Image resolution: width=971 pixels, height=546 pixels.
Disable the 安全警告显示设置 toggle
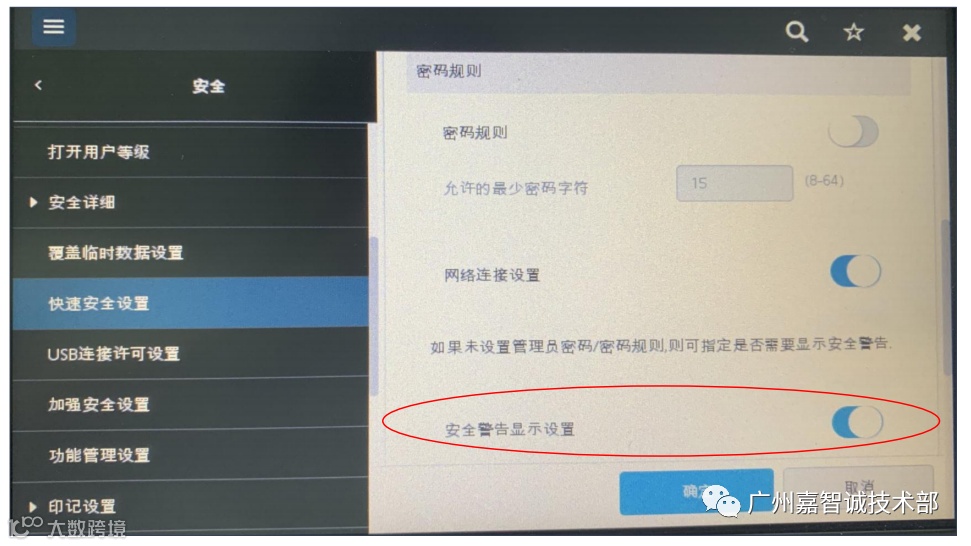pos(857,422)
